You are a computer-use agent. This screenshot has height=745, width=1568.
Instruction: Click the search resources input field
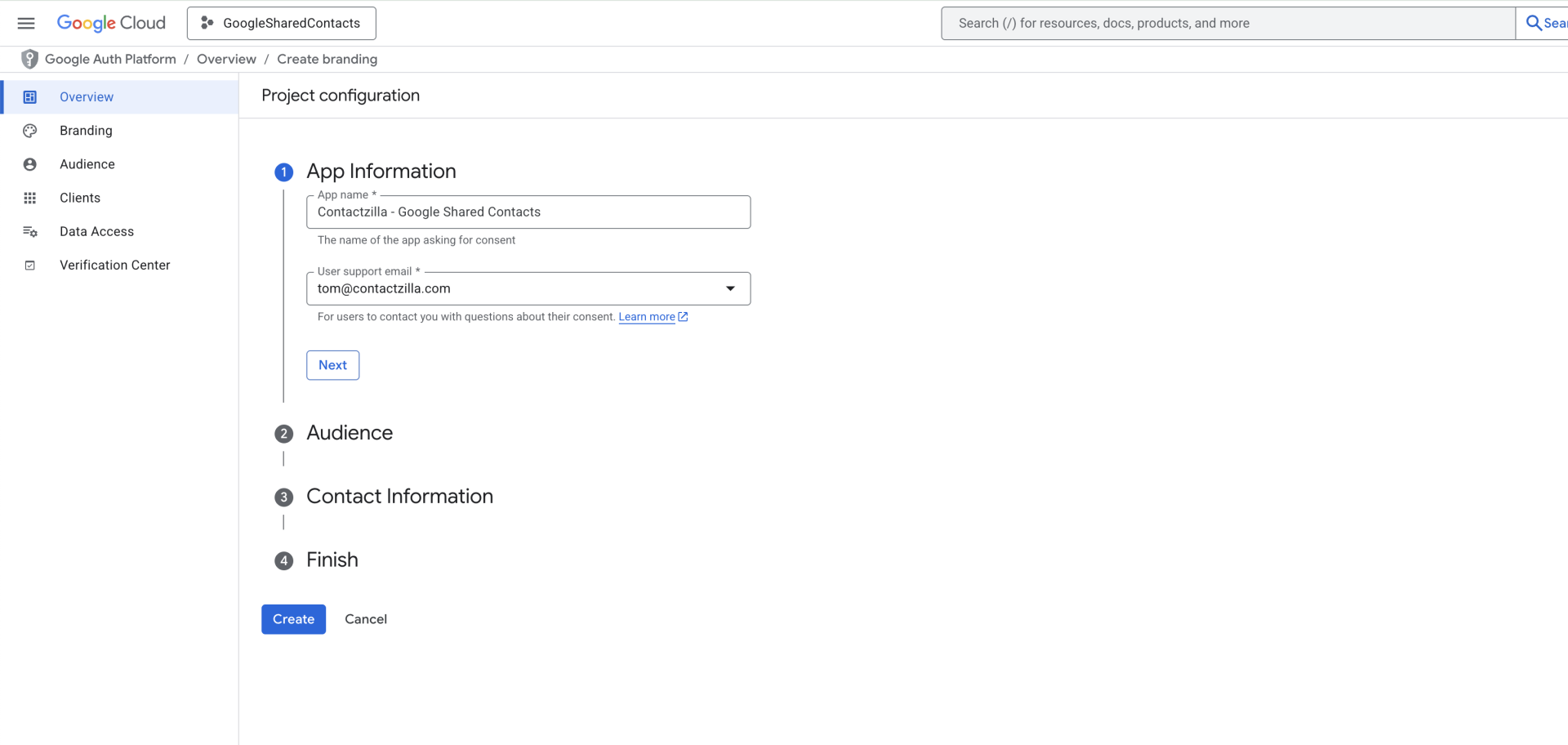click(x=1228, y=23)
